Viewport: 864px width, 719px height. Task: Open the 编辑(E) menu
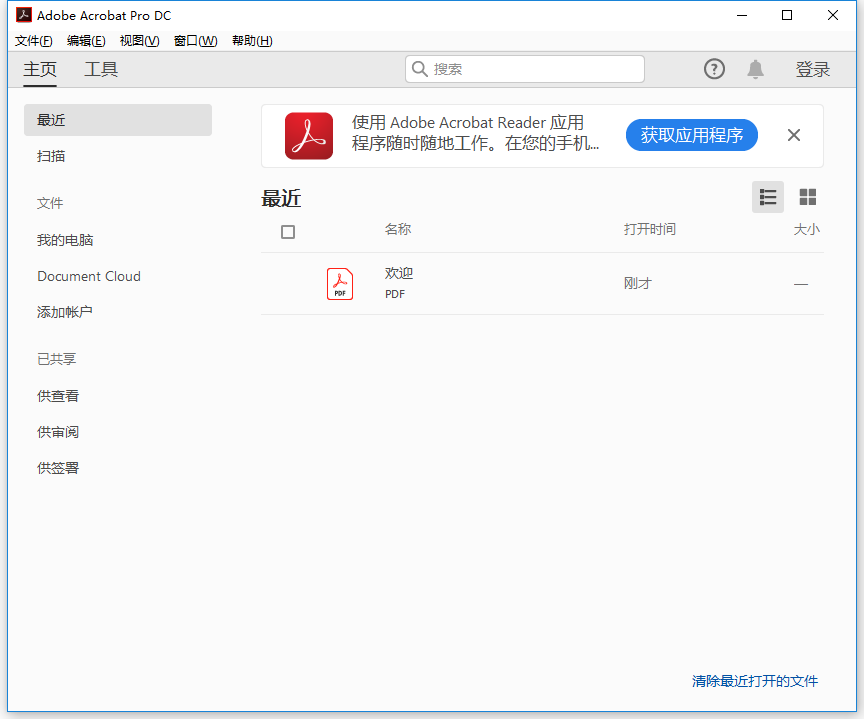click(x=86, y=41)
